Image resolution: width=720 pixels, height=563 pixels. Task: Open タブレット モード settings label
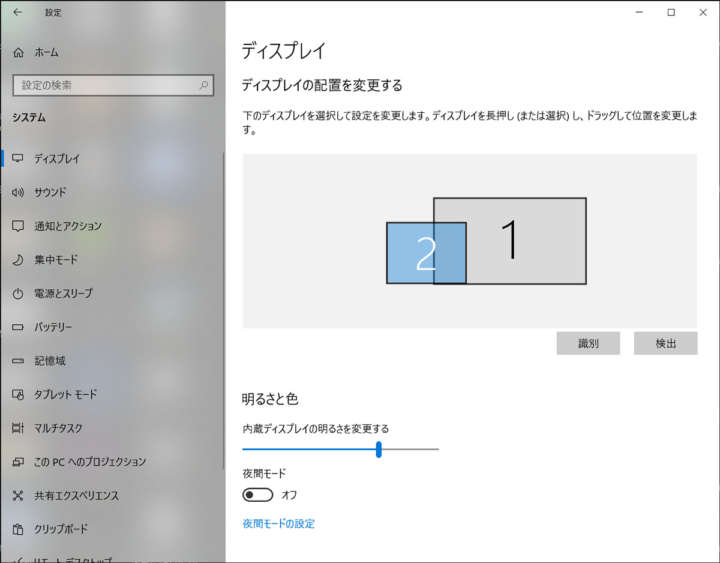point(66,394)
